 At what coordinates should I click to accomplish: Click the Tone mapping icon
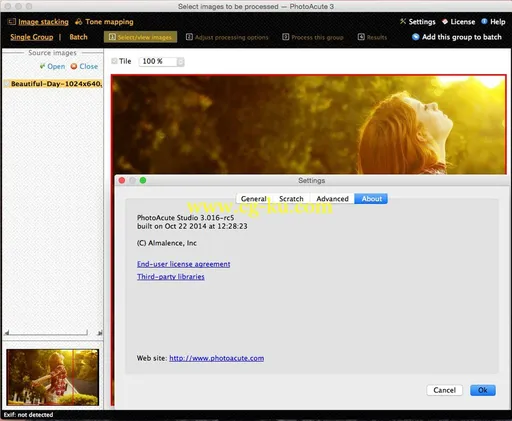(x=79, y=22)
